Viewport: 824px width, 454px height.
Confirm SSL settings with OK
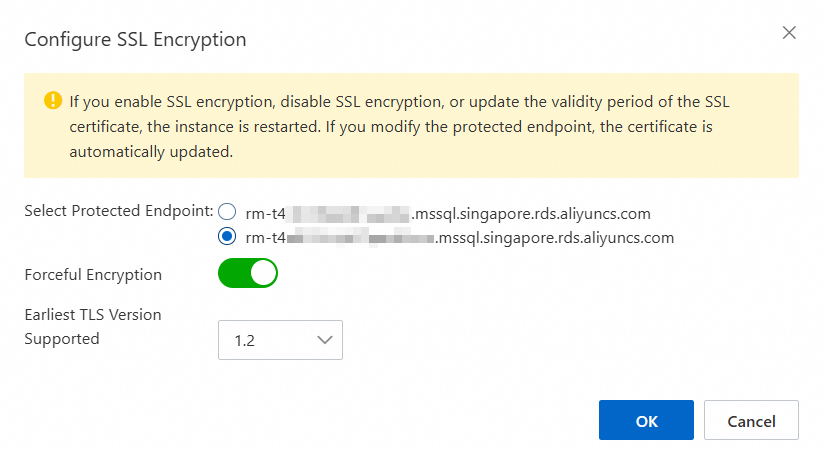(646, 420)
